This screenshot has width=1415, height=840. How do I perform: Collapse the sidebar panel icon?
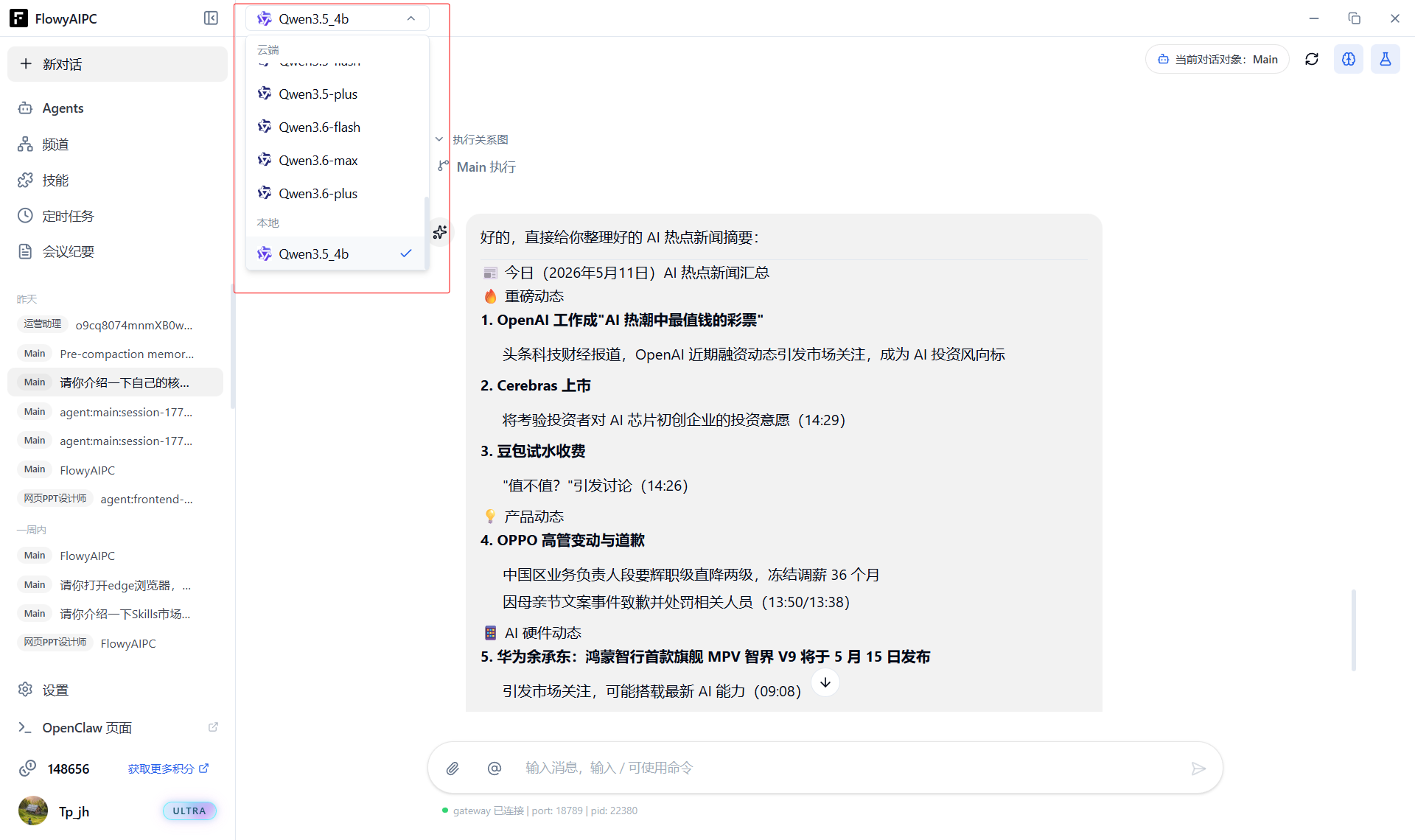[211, 18]
